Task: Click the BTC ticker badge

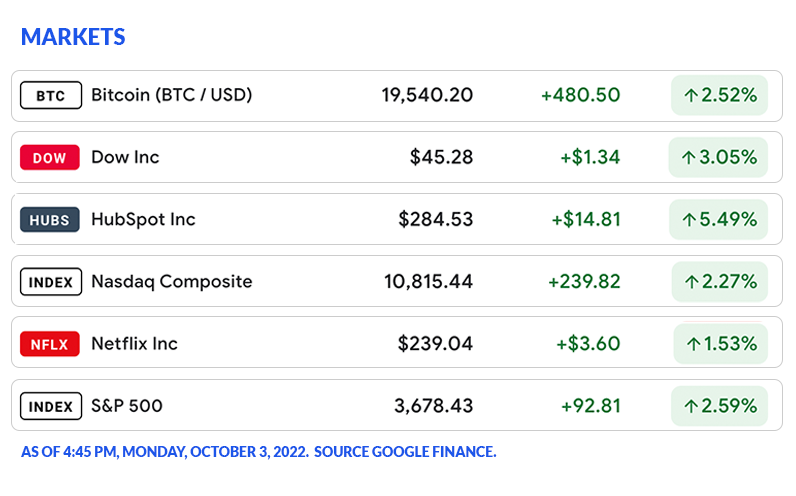Action: (50, 96)
